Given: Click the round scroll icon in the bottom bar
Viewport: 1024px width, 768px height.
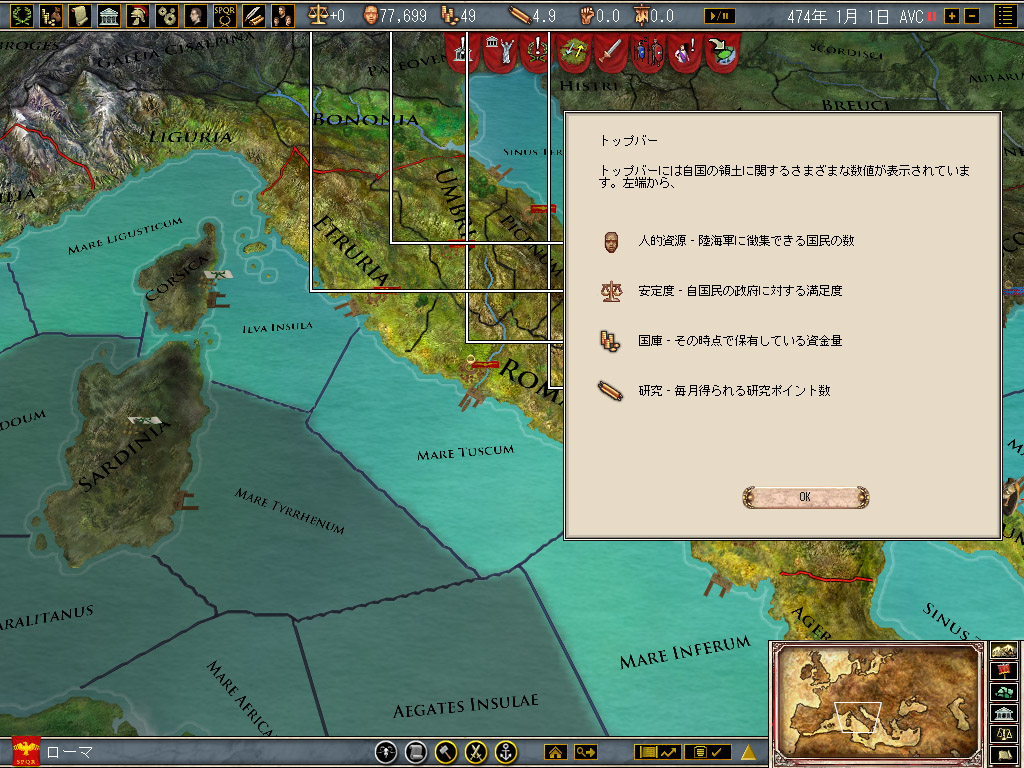Looking at the screenshot, I should [416, 752].
